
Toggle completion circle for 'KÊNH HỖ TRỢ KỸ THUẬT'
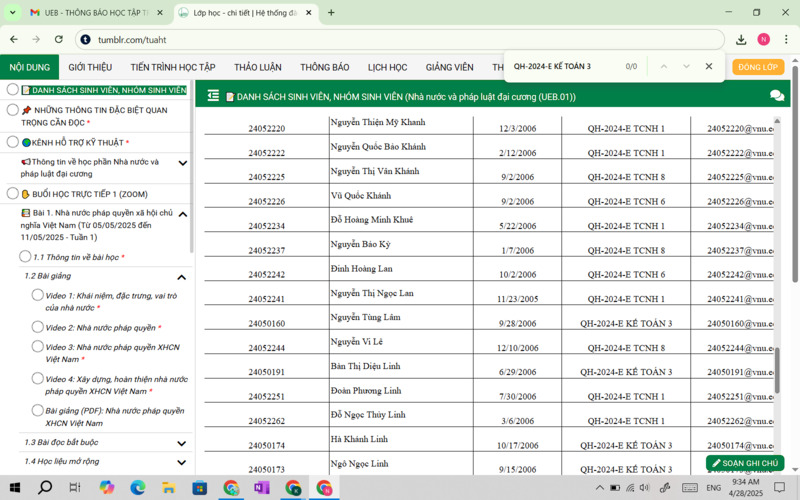coord(13,143)
